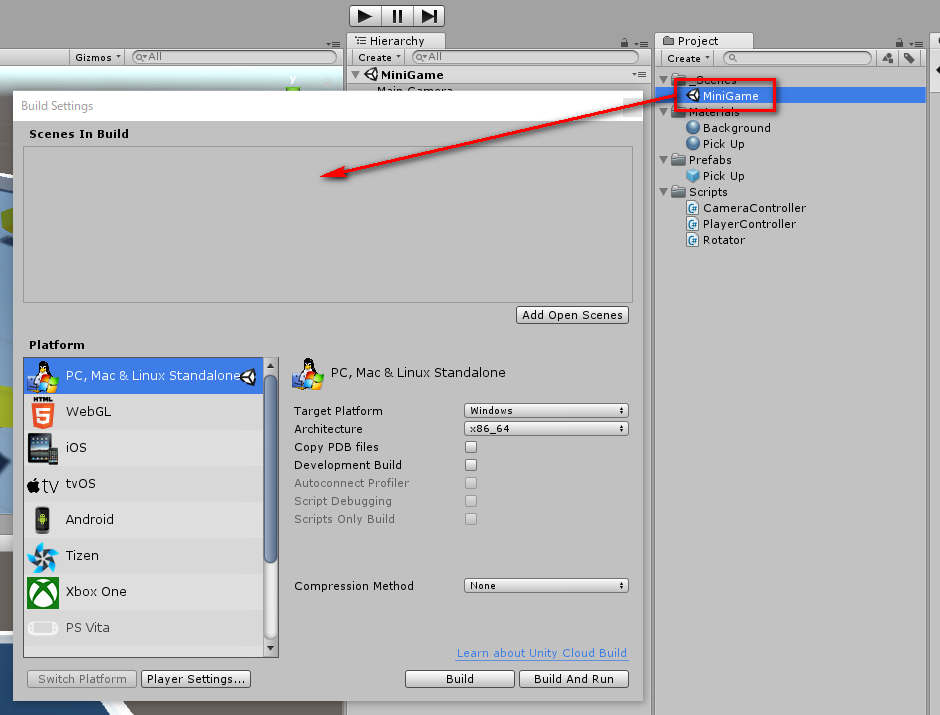Toggle the Autoconnect Profiler checkbox
Screen dimensions: 940x715
471,483
